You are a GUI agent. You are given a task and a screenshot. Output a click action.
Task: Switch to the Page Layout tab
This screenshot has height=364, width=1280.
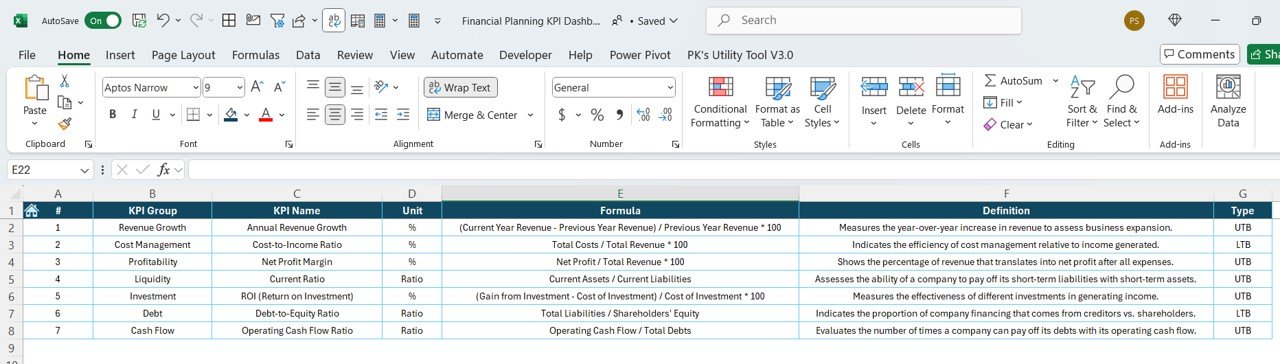[183, 55]
